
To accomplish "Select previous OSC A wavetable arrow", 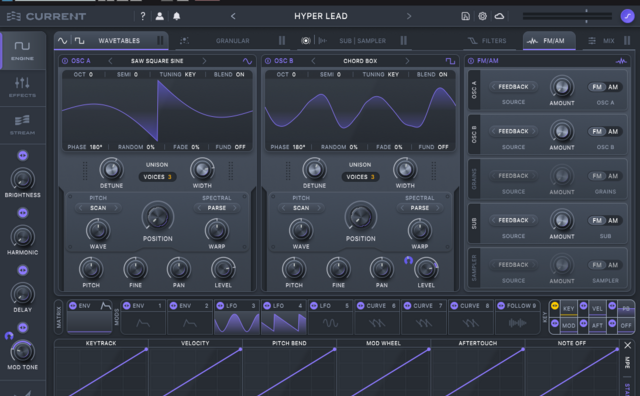I will (x=110, y=61).
